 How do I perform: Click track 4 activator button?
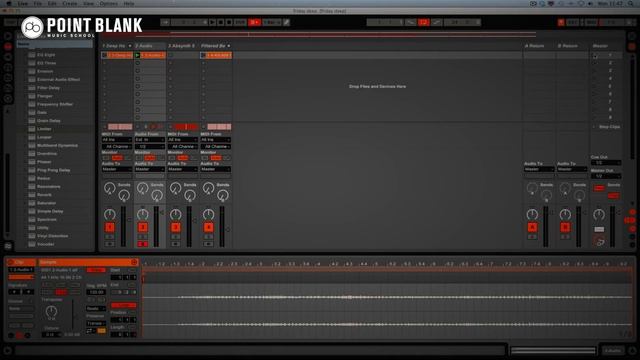tap(209, 227)
